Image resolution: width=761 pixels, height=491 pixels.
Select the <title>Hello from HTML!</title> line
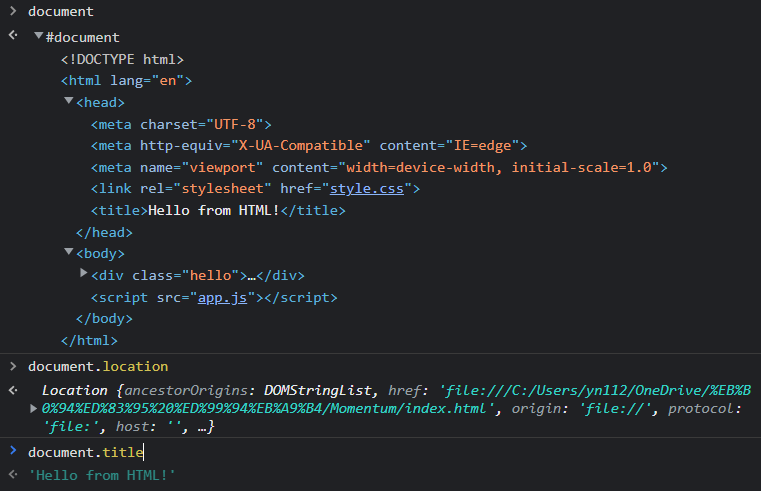[218, 211]
